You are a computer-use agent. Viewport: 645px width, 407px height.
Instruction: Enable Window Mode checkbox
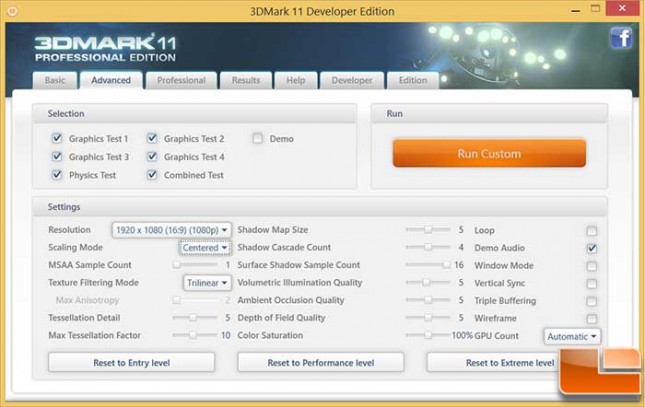click(592, 266)
